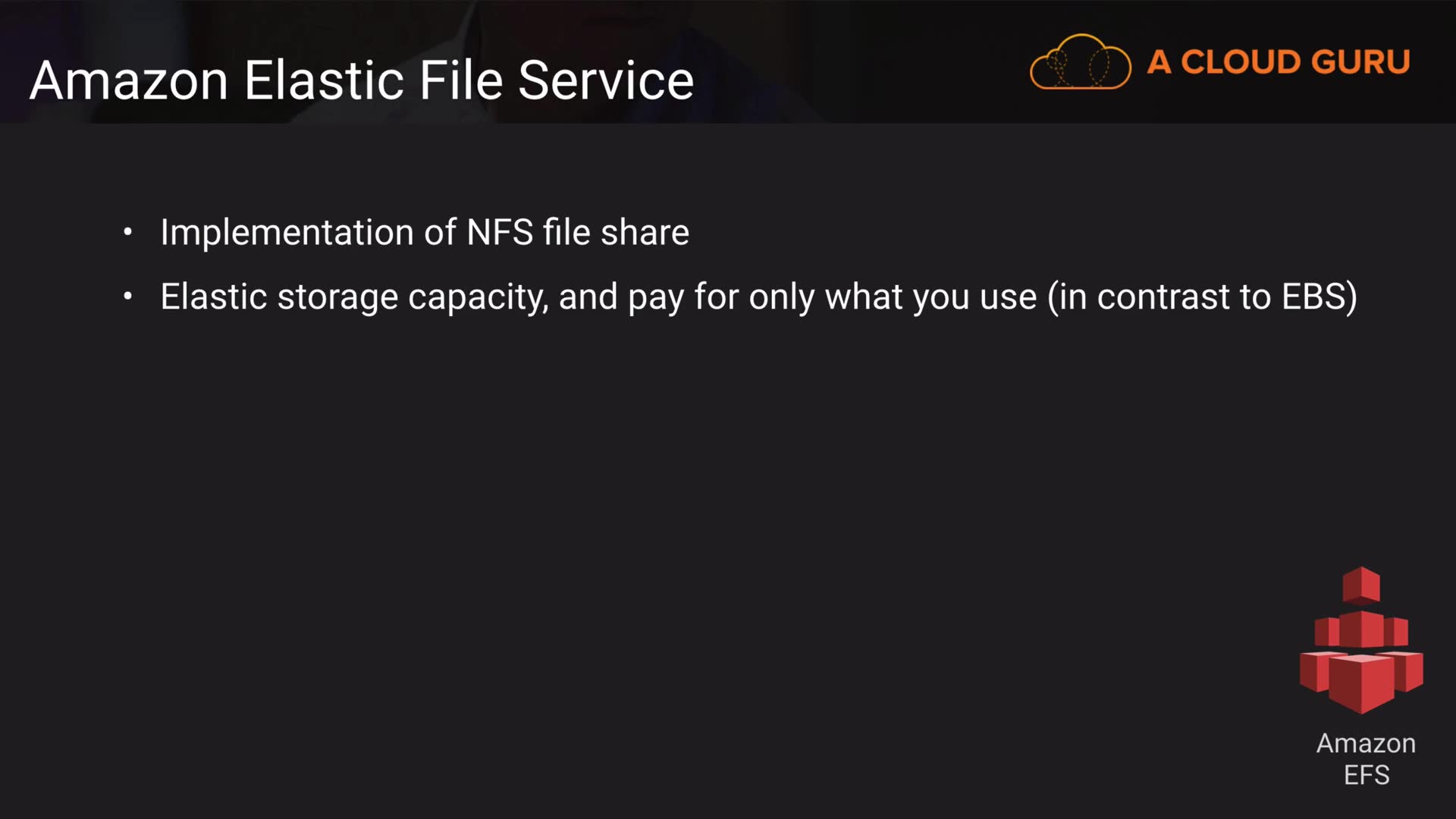Click the '(in contrast to EBS)' parenthetical
This screenshot has height=819, width=1456.
click(1203, 297)
